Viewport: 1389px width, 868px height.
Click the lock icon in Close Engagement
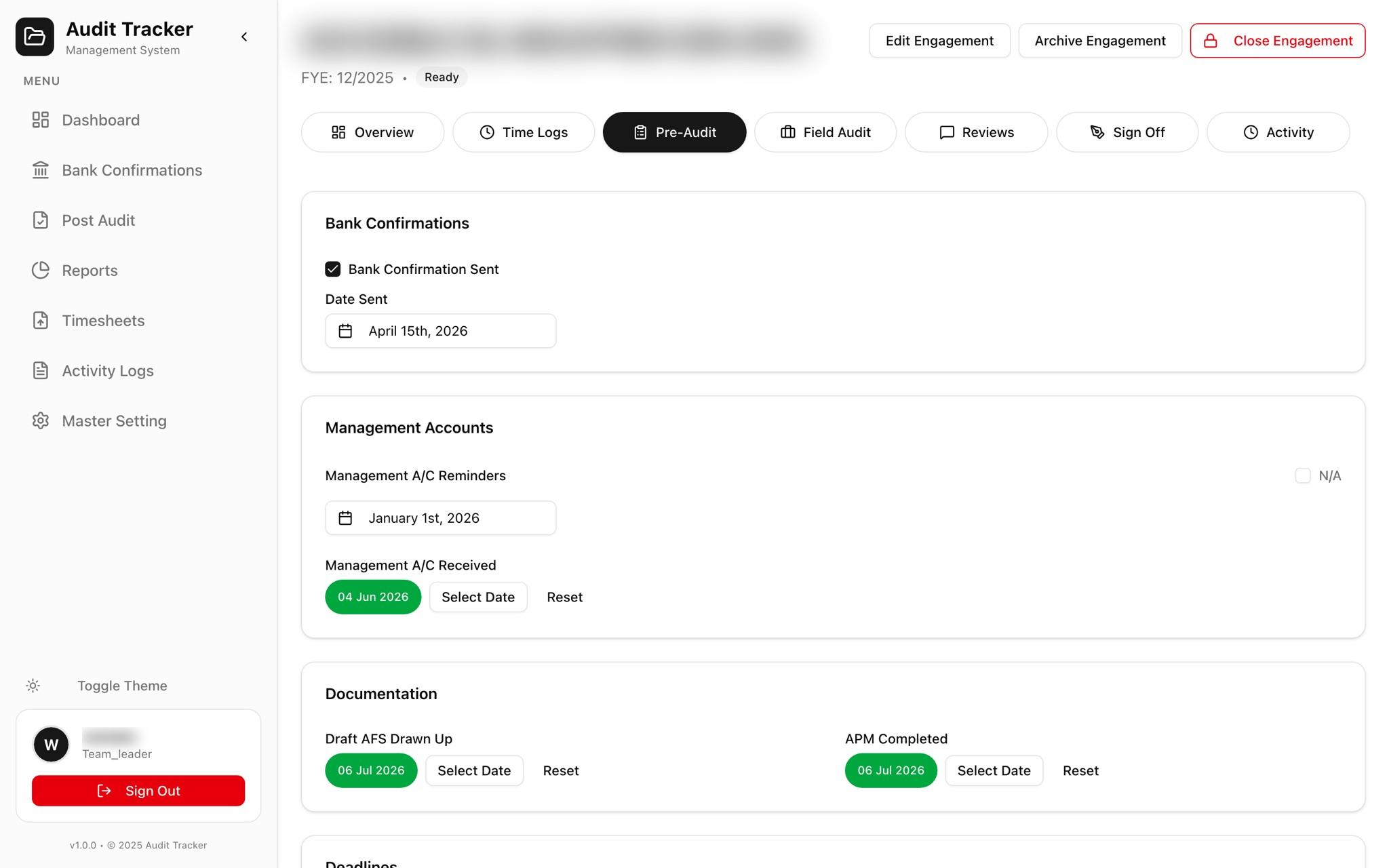(1211, 41)
